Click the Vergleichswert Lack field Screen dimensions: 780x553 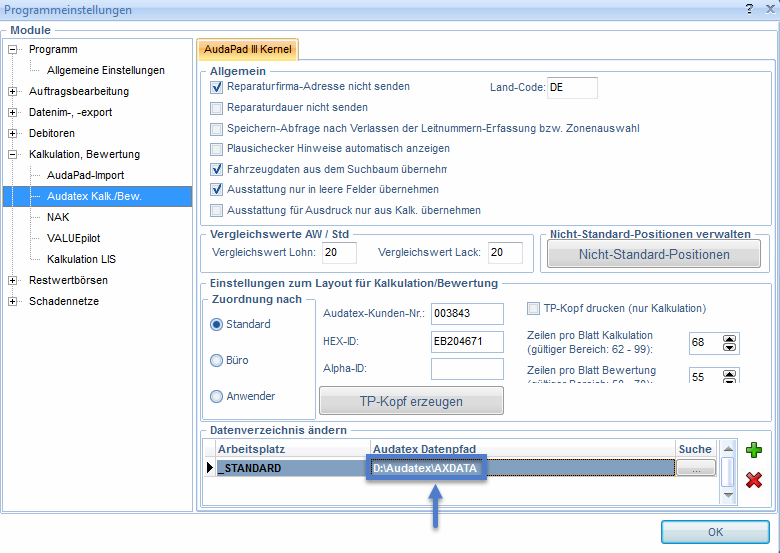(x=505, y=253)
